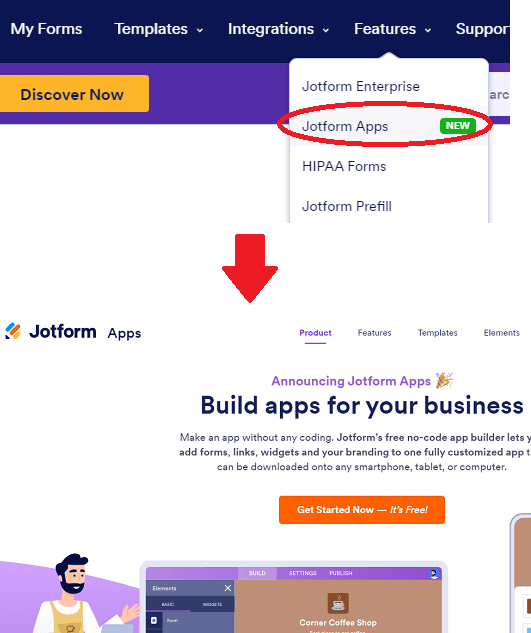Click the Corner Coffee Shop cup icon
The height and width of the screenshot is (633, 531).
click(338, 603)
